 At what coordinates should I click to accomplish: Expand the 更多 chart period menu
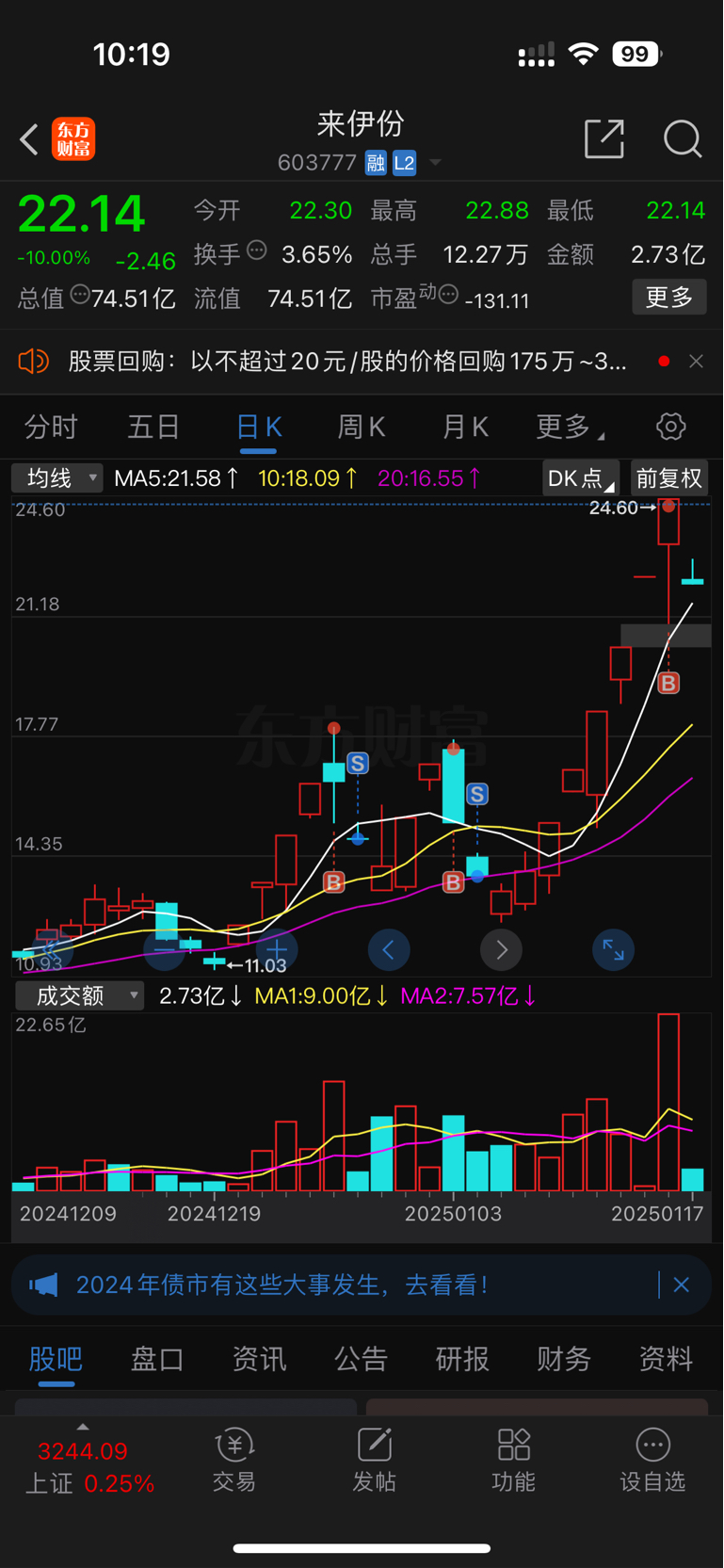[570, 428]
